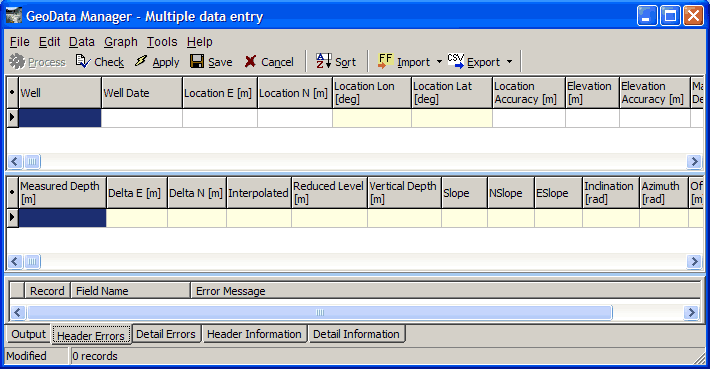This screenshot has height=369, width=710.
Task: Select the empty Measured Depth cell
Action: click(62, 218)
